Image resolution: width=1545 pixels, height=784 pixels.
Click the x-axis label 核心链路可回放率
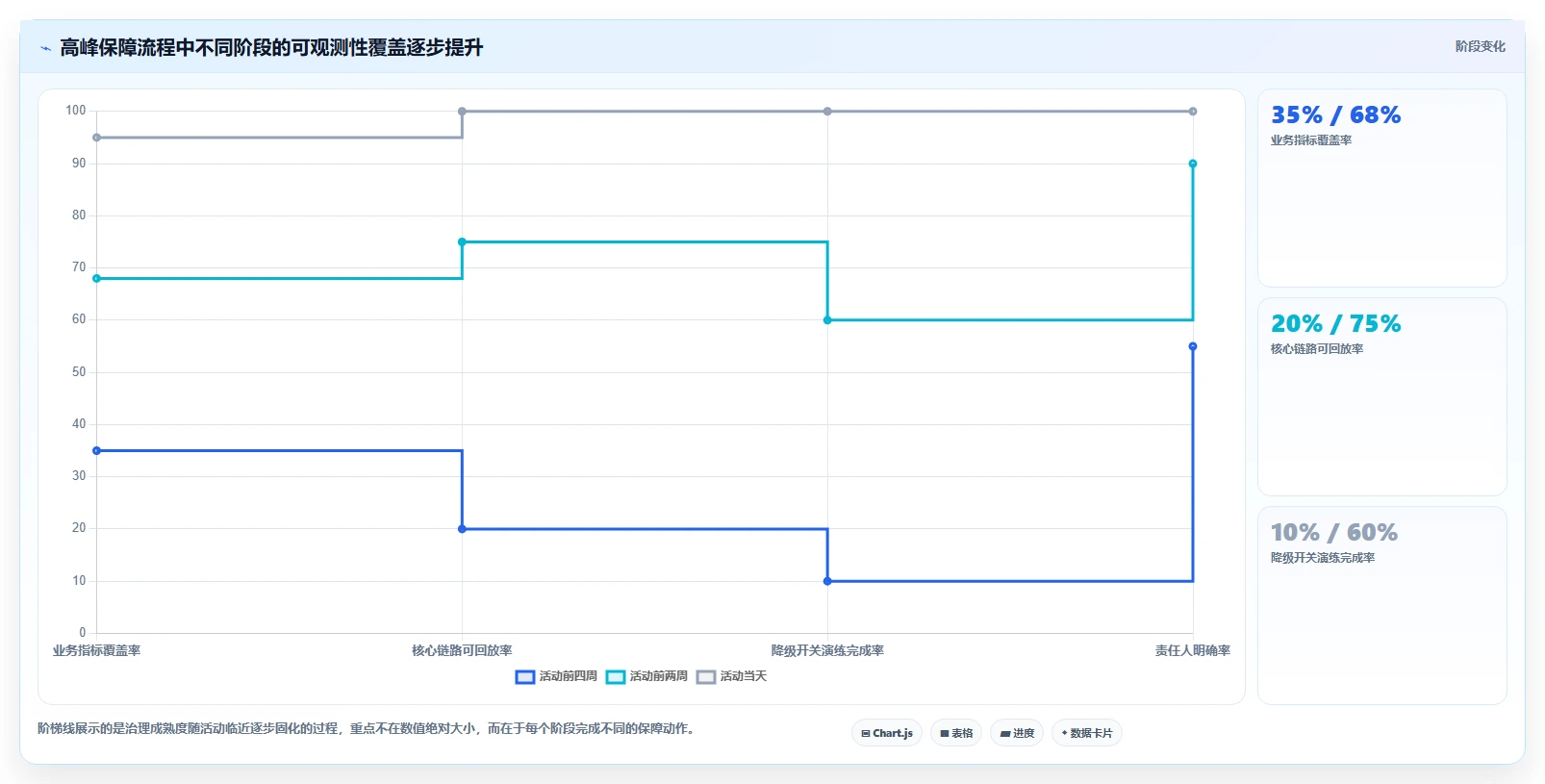coord(462,651)
